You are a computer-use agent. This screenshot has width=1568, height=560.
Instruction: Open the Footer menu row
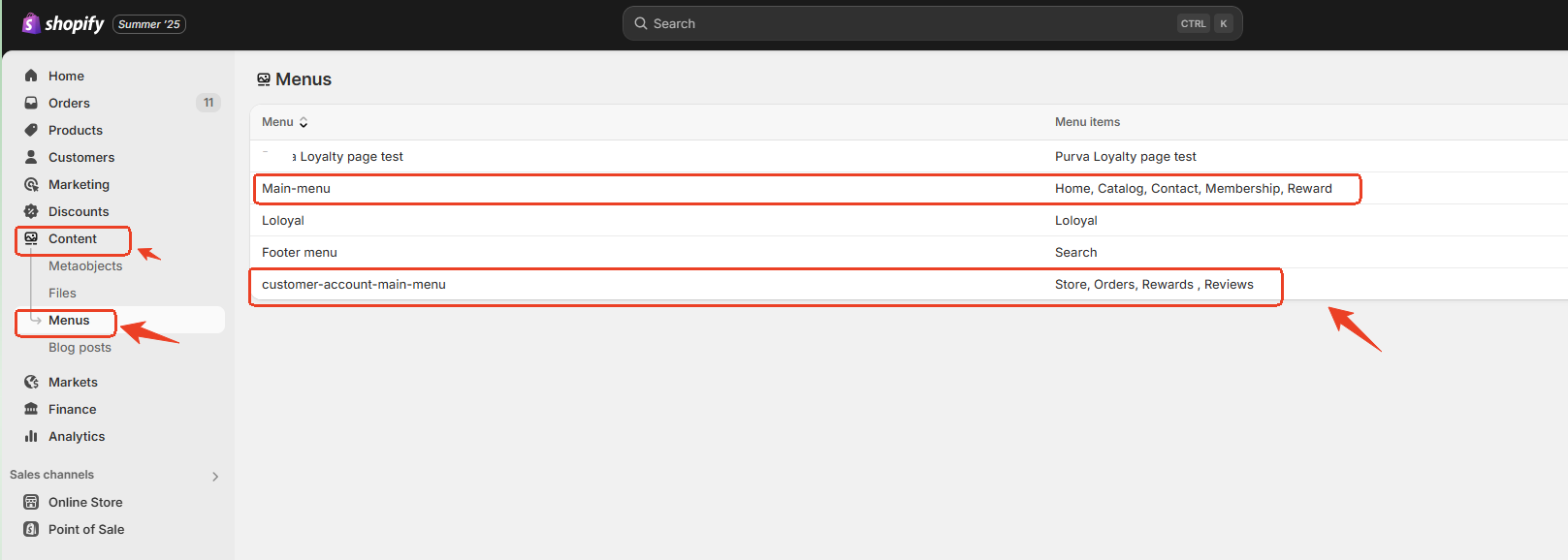[300, 252]
